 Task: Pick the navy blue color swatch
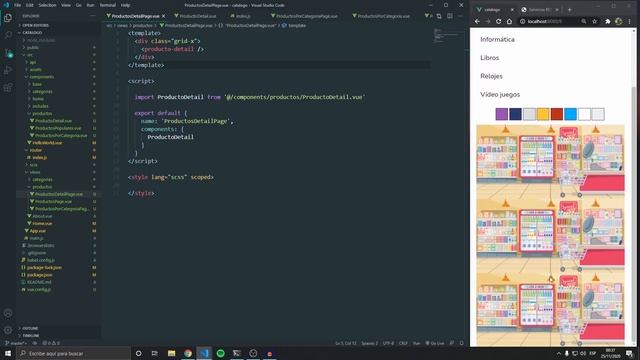(516, 114)
